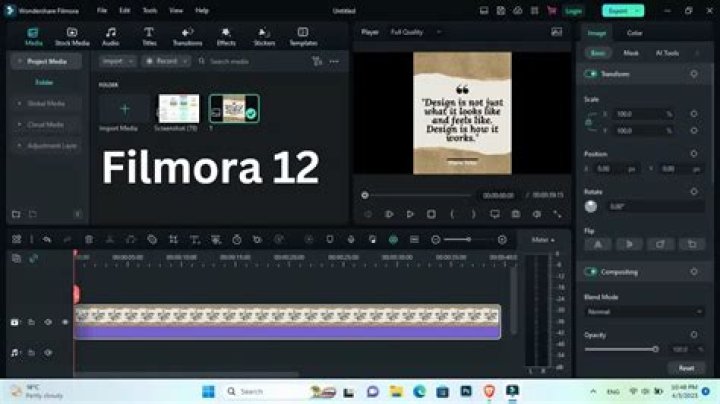Select the selected quote image thumbnail
The height and width of the screenshot is (404, 720).
(x=234, y=109)
